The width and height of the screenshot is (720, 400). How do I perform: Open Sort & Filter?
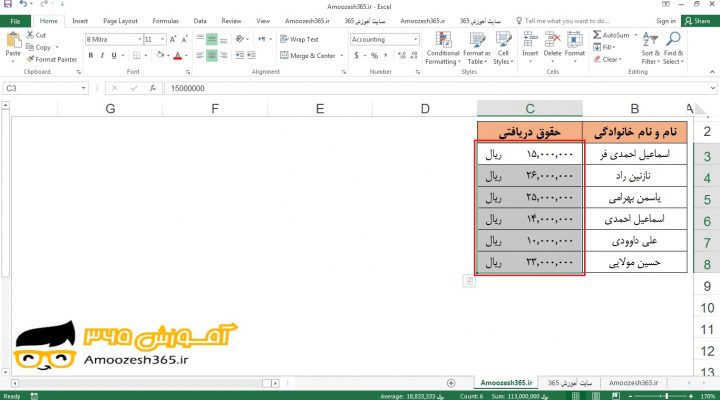coord(650,48)
